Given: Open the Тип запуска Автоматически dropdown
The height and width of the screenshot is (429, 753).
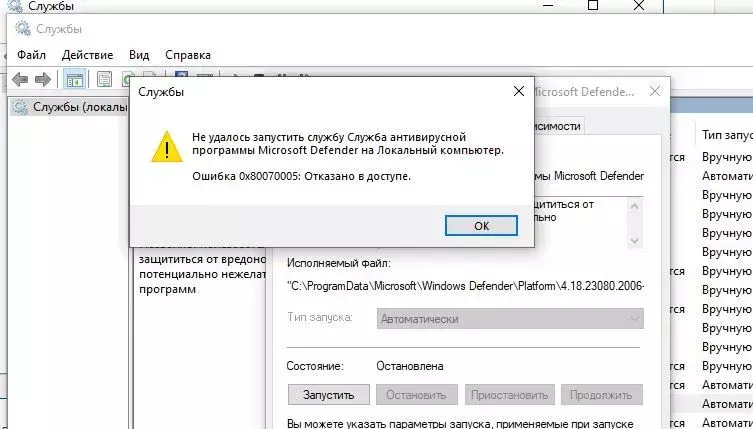Looking at the screenshot, I should (x=510, y=319).
